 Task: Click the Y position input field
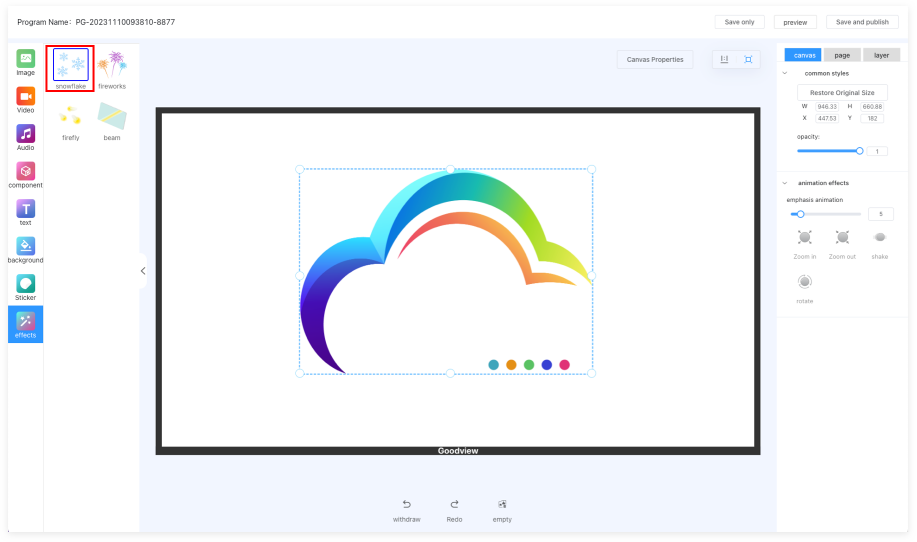pos(872,118)
